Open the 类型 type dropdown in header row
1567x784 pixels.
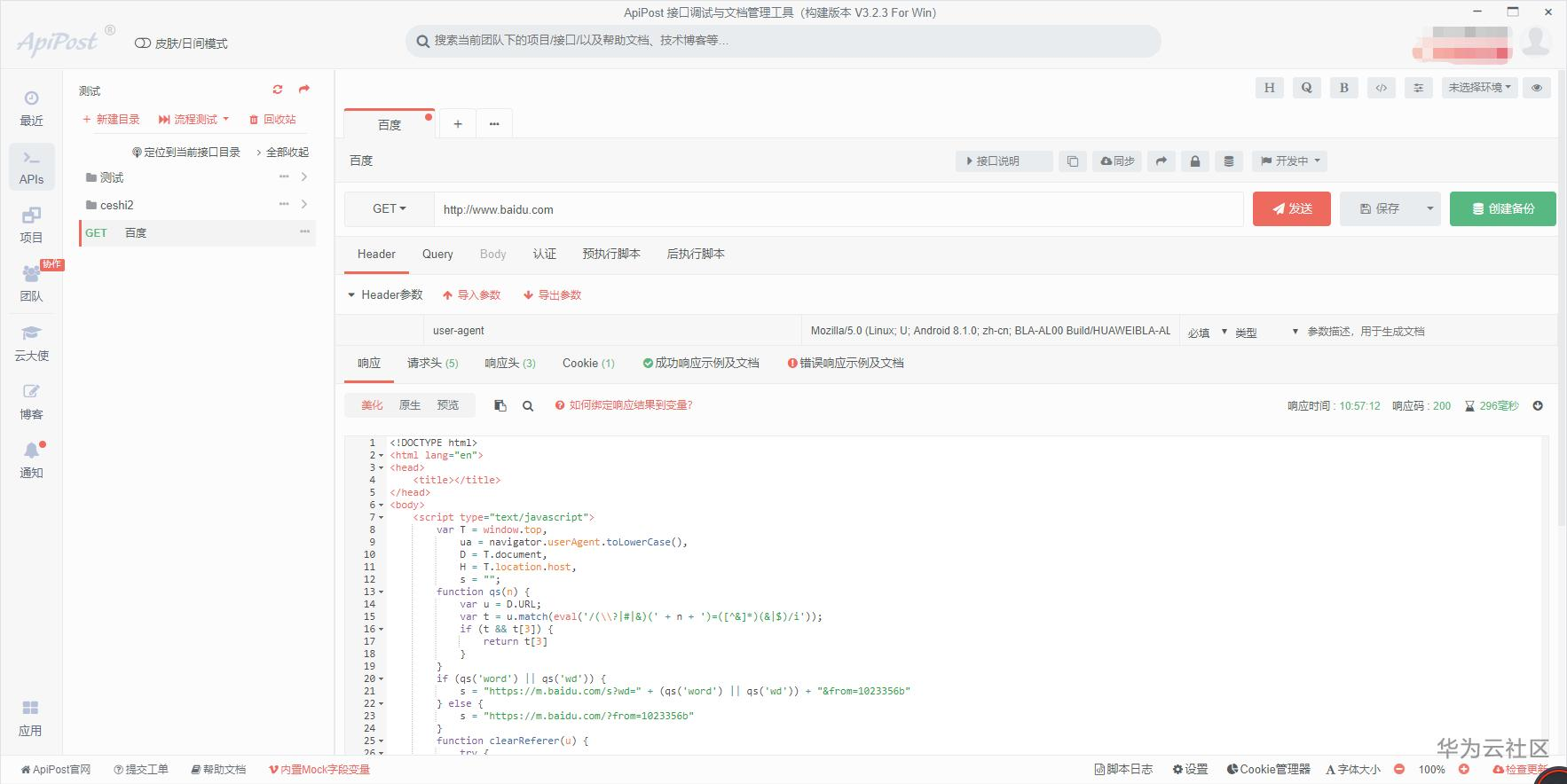[1266, 332]
